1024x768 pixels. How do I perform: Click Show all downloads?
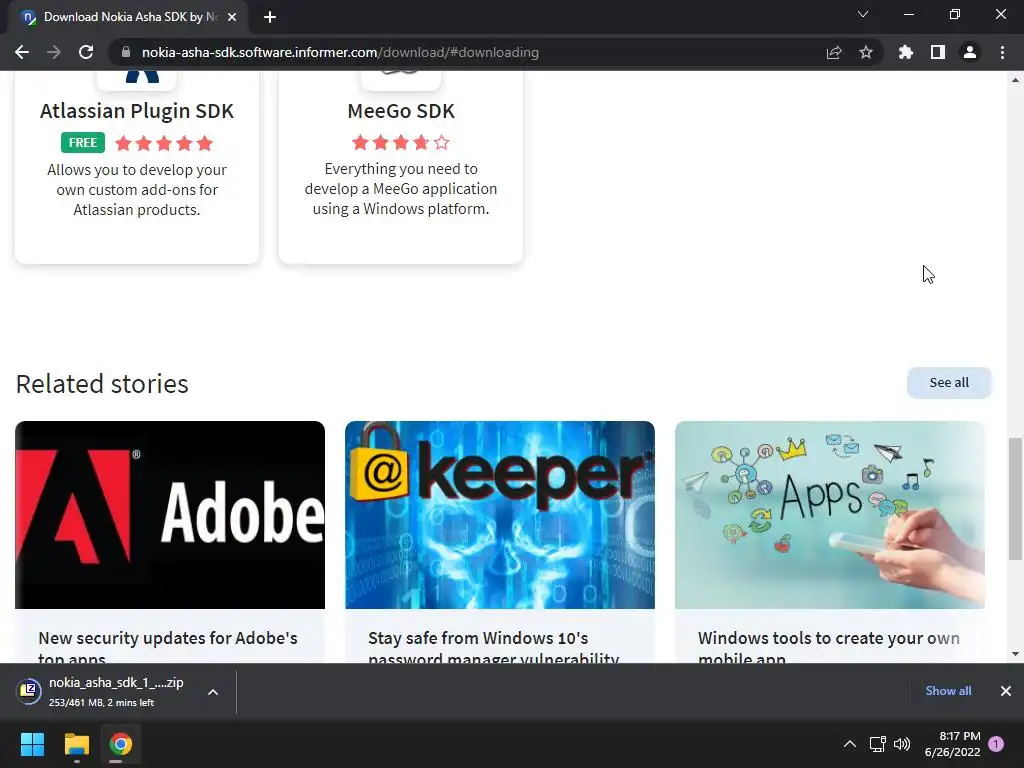click(x=948, y=691)
